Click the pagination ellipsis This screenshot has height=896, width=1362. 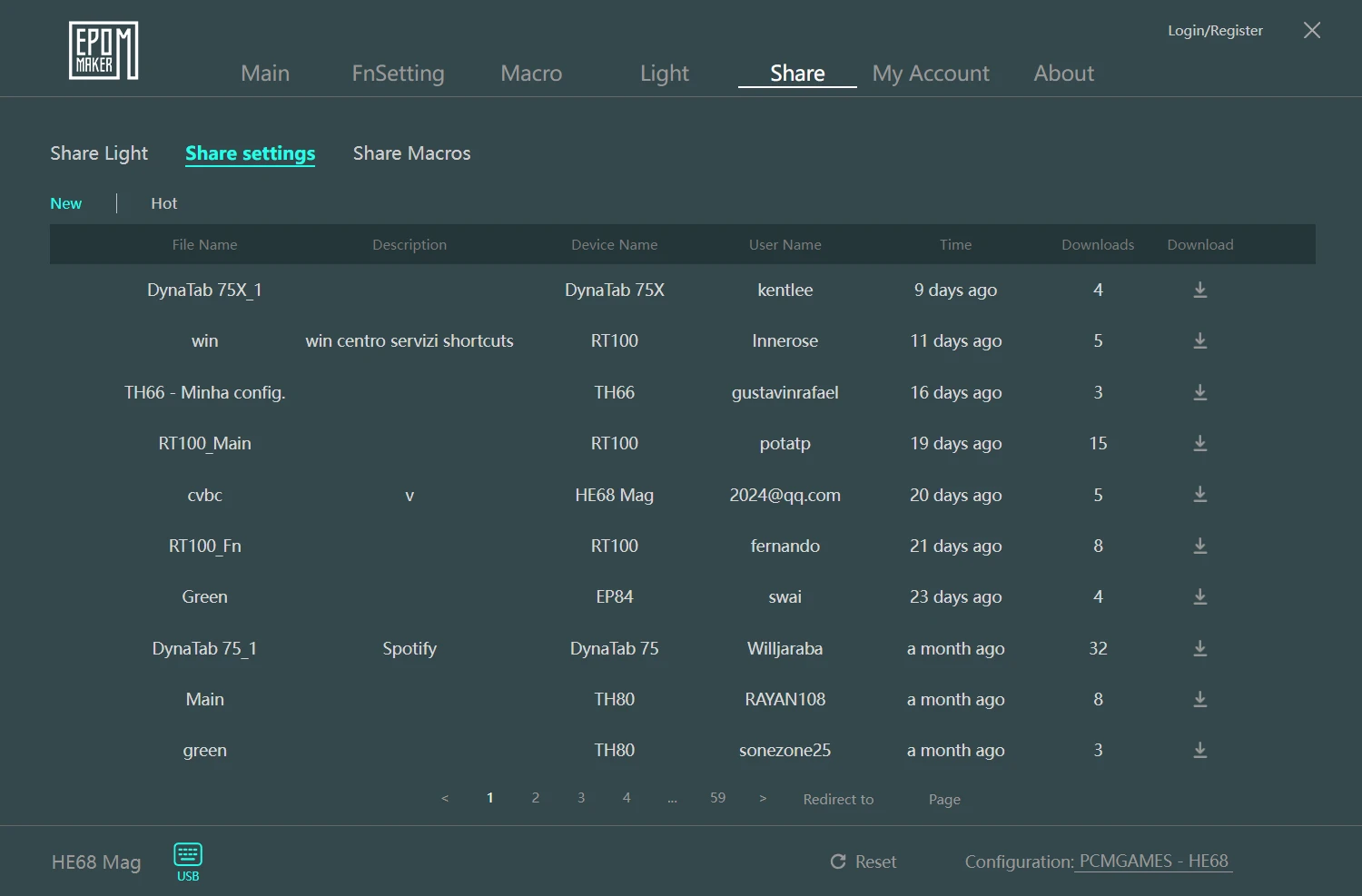tap(672, 800)
